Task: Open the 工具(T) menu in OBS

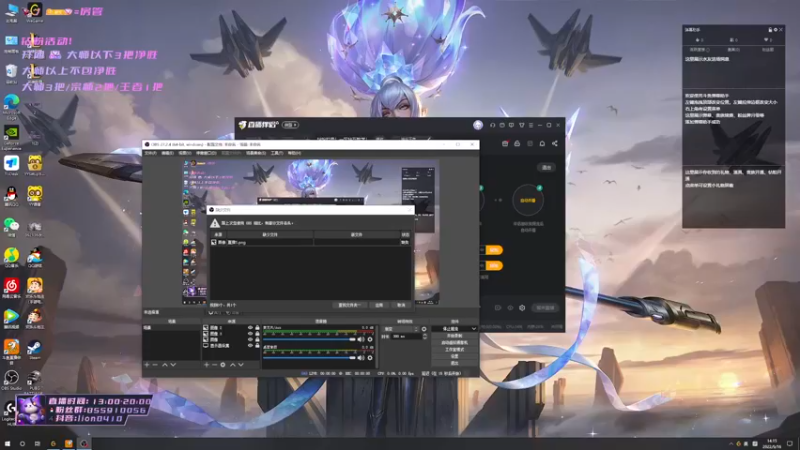Action: tap(277, 153)
